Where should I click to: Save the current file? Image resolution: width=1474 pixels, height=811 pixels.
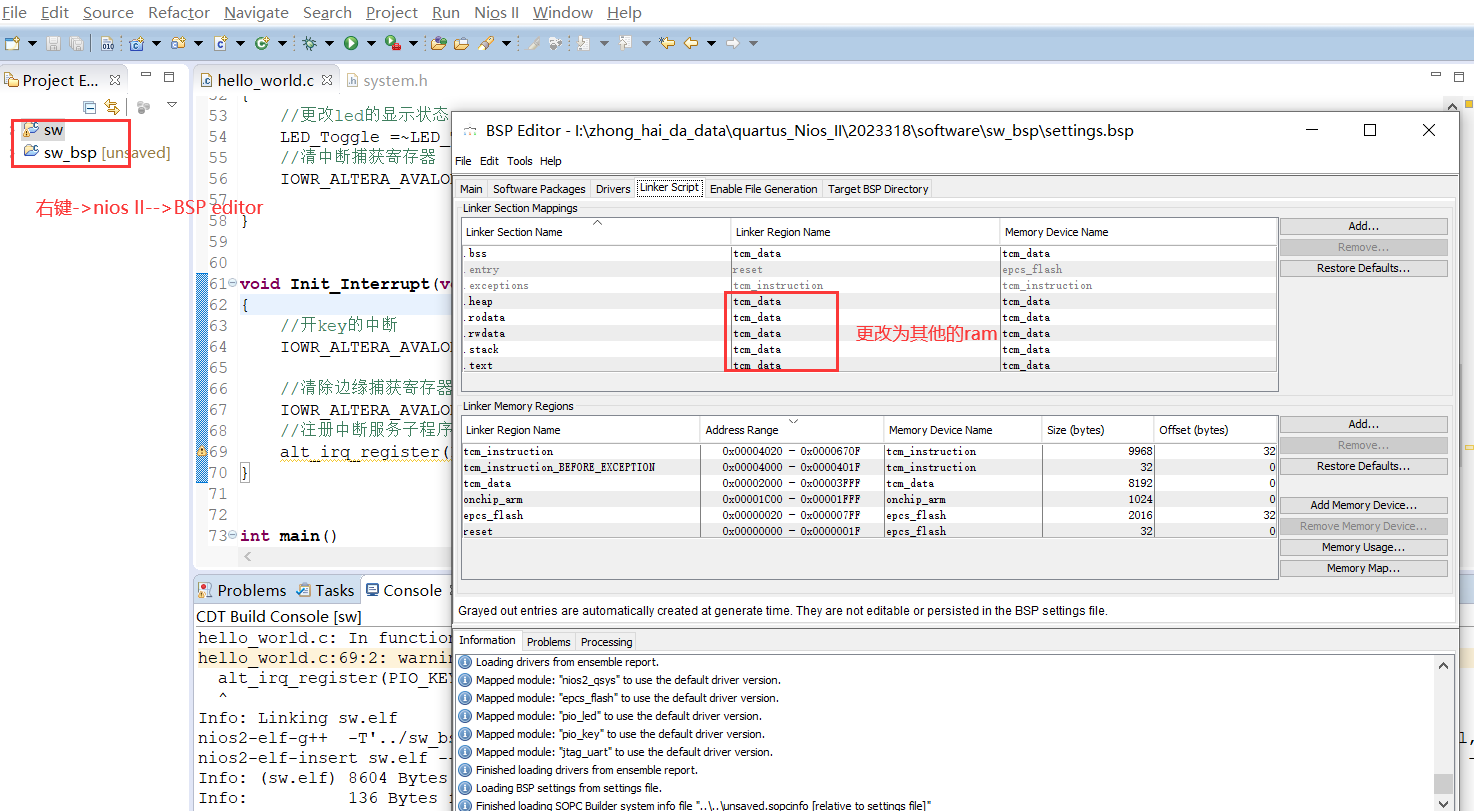tap(55, 43)
